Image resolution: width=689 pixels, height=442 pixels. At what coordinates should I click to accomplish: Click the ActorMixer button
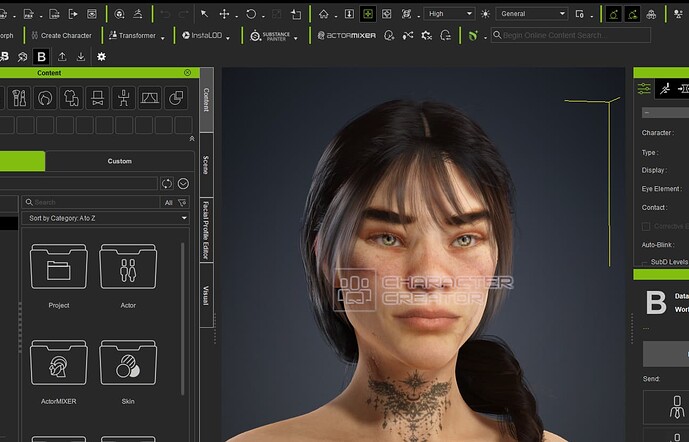tap(347, 36)
